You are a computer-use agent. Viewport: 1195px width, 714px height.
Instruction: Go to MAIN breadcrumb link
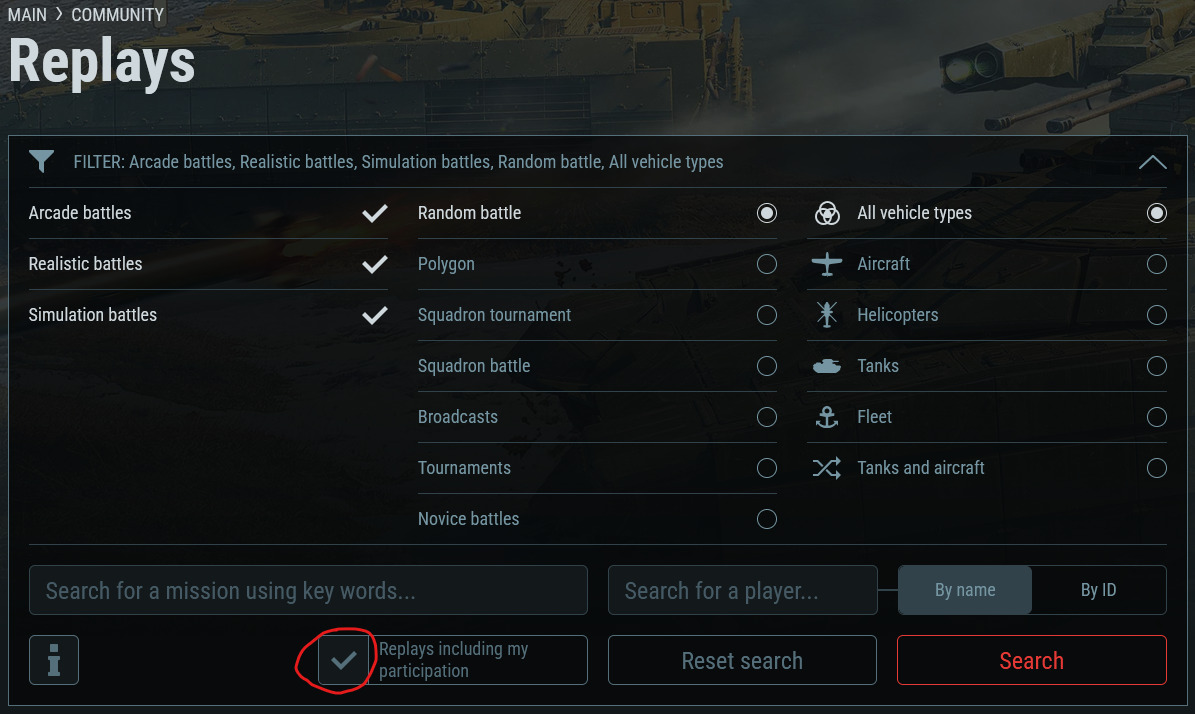point(28,15)
